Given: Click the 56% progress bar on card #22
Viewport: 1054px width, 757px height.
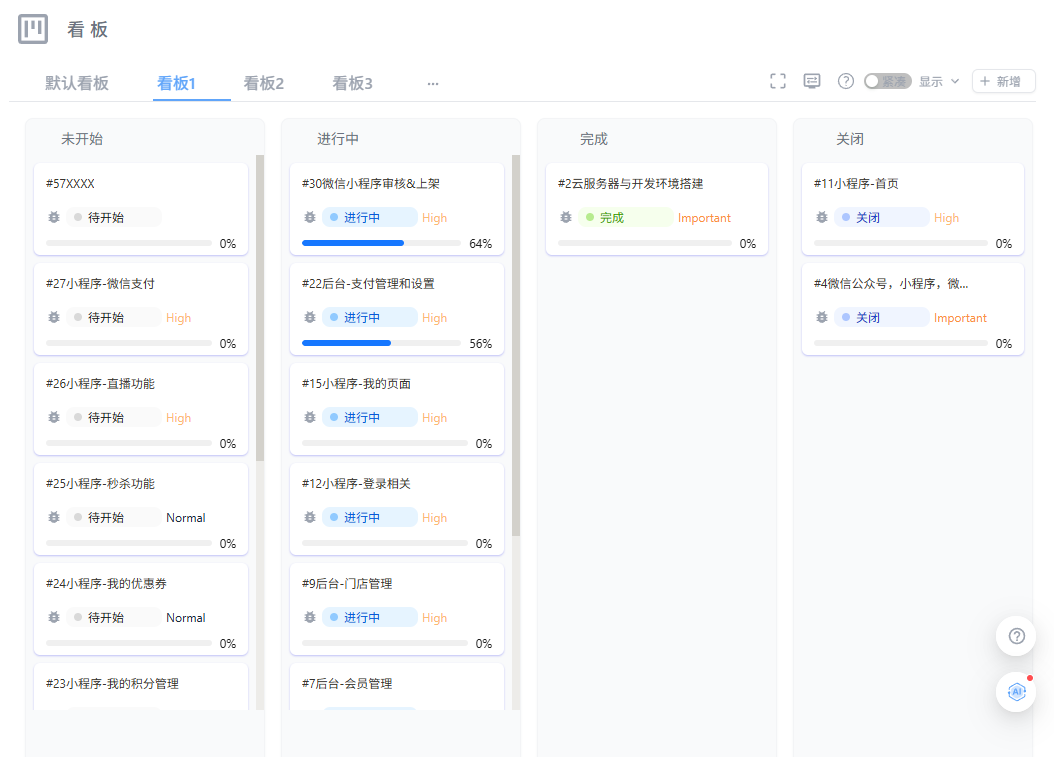Looking at the screenshot, I should point(381,343).
